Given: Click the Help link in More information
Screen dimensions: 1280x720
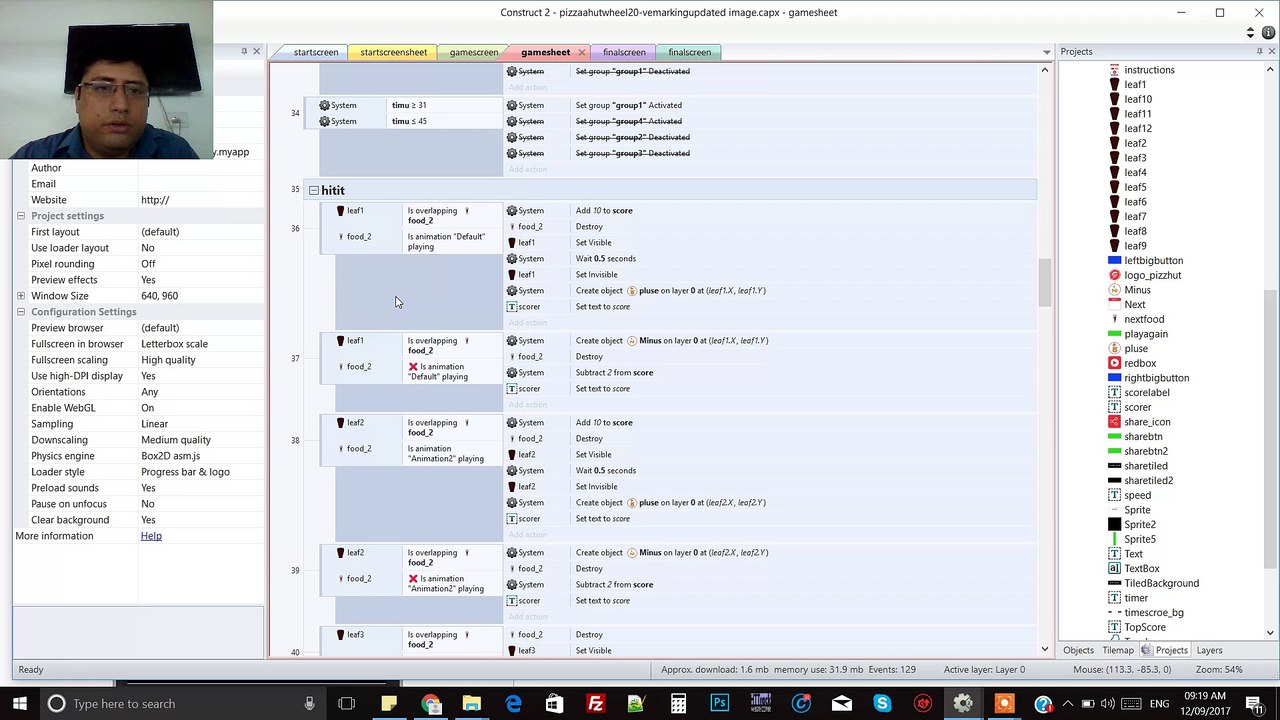Looking at the screenshot, I should tap(151, 536).
